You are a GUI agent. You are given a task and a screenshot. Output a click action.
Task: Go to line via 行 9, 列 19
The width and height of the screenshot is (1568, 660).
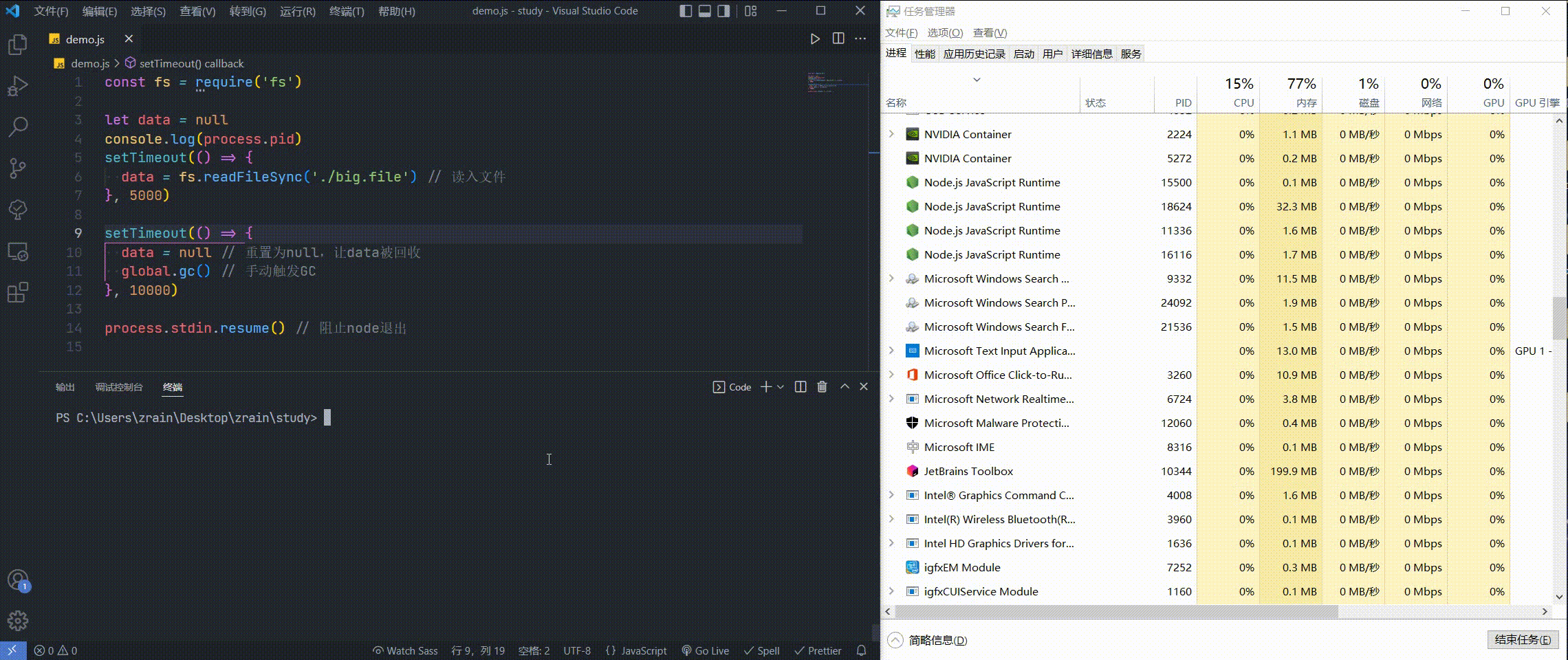click(478, 650)
